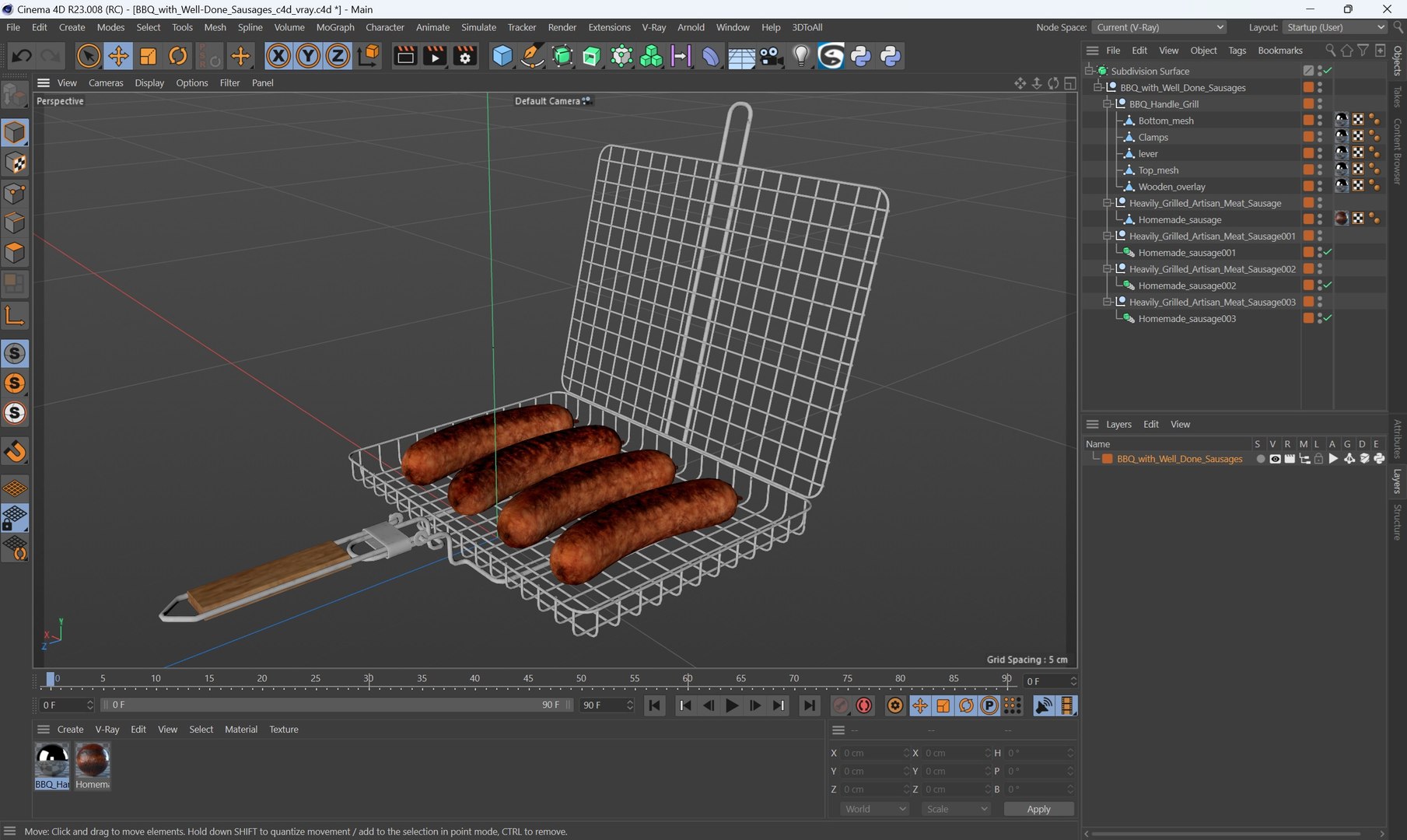
Task: Open the Simulate menu
Action: (x=478, y=27)
